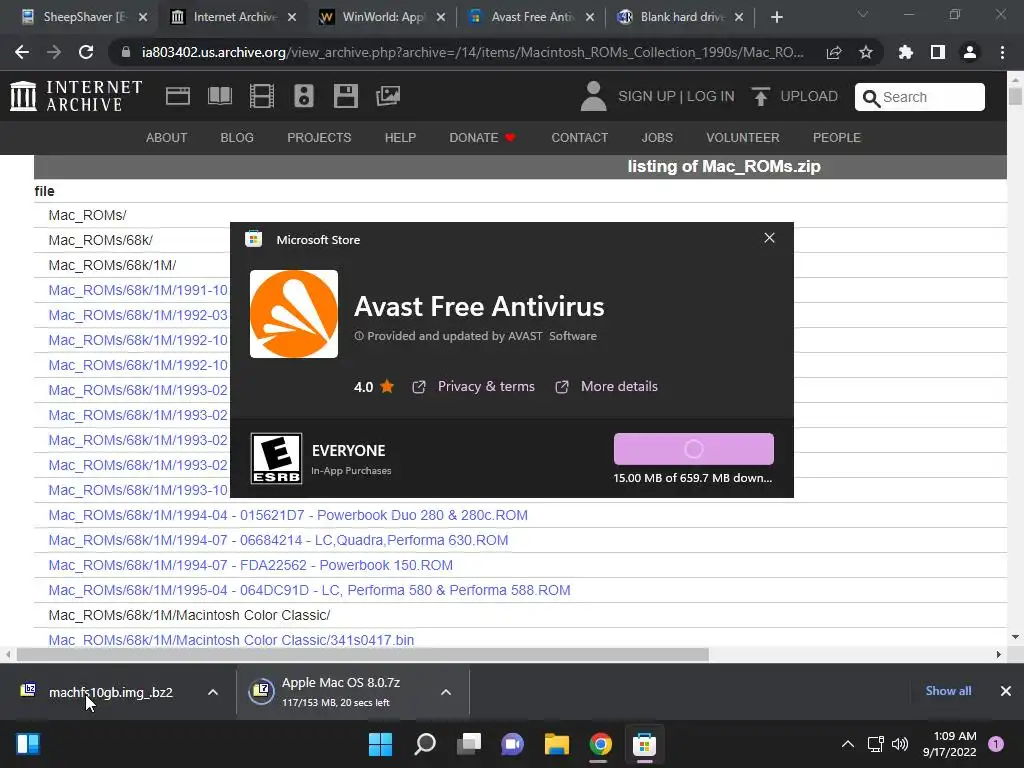Open a new browser tab
The image size is (1024, 768).
click(776, 17)
